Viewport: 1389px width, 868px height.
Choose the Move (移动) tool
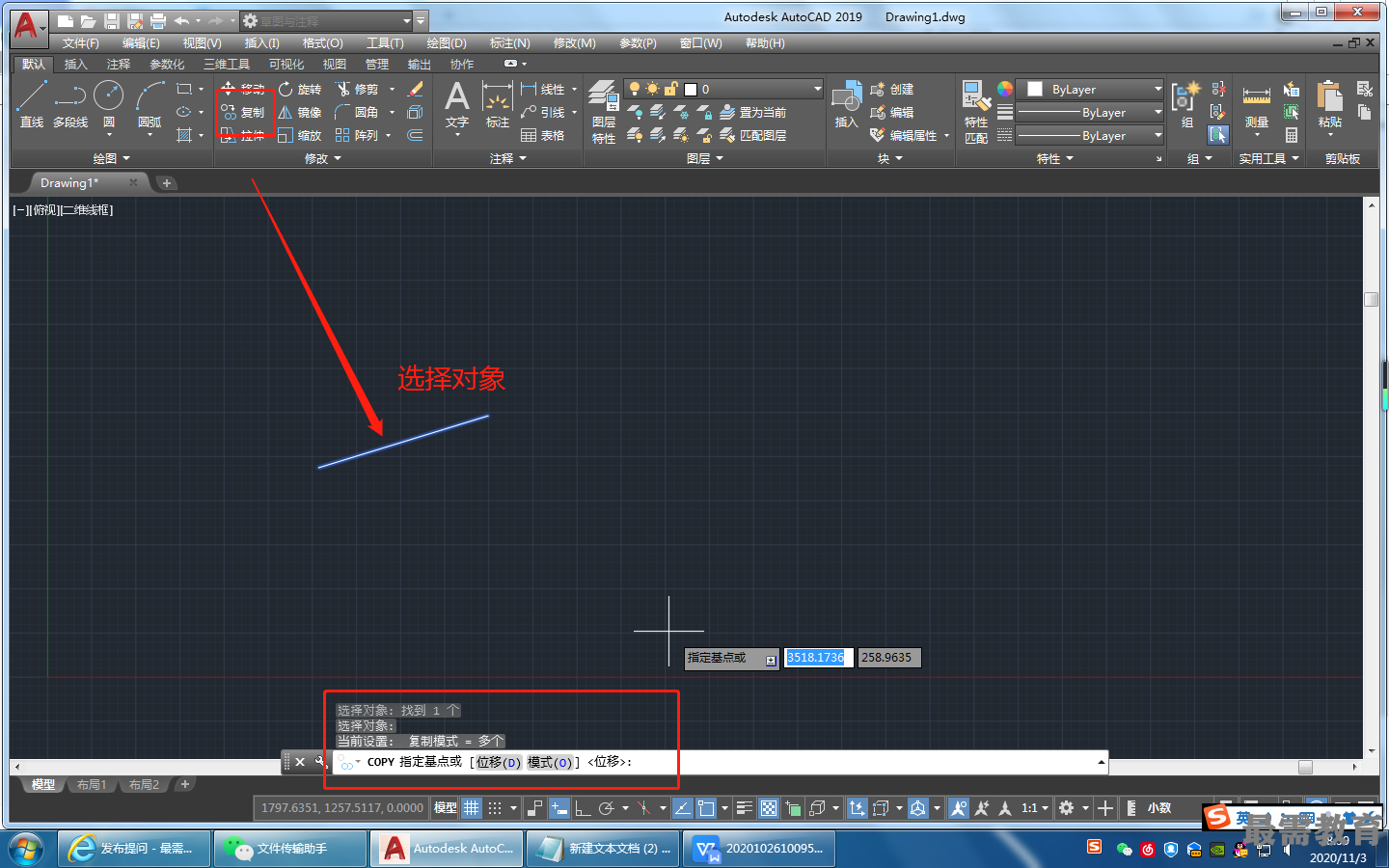point(243,89)
